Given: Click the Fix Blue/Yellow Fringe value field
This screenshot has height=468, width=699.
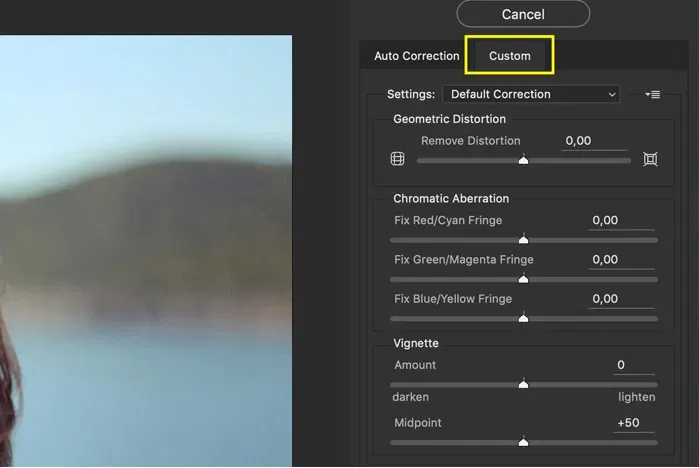Looking at the screenshot, I should point(606,298).
